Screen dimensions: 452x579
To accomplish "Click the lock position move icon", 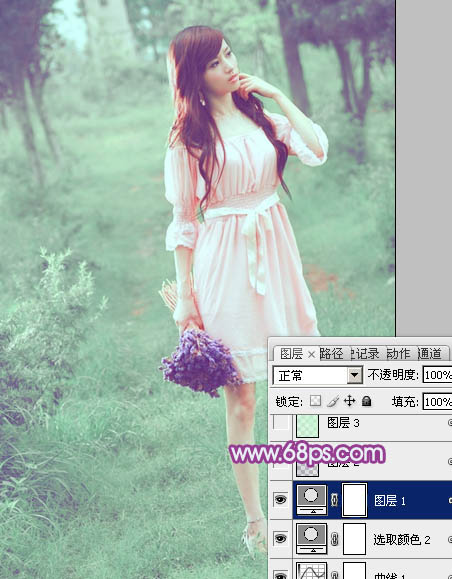I will pyautogui.click(x=349, y=401).
